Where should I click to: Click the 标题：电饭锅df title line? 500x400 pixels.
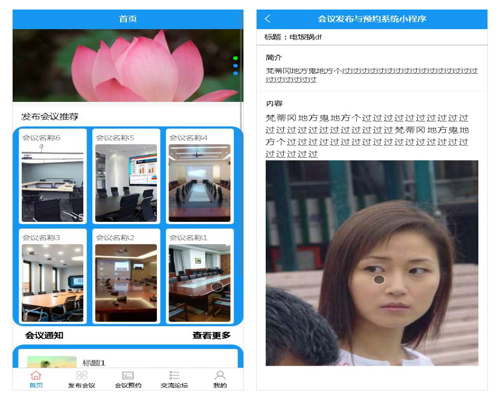pyautogui.click(x=293, y=37)
